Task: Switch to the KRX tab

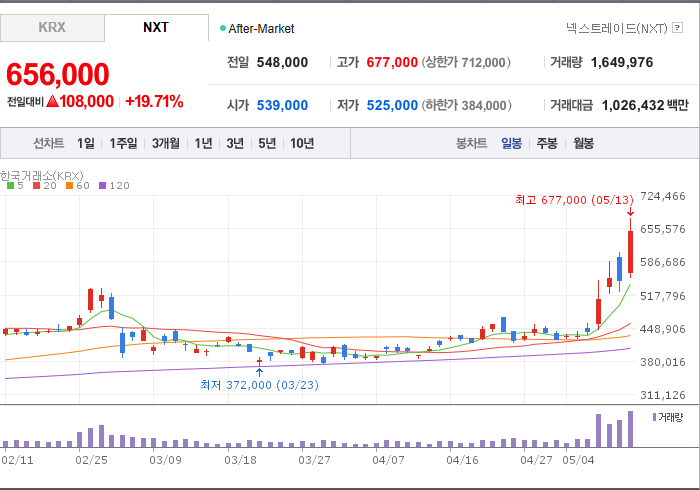Action: click(x=52, y=28)
